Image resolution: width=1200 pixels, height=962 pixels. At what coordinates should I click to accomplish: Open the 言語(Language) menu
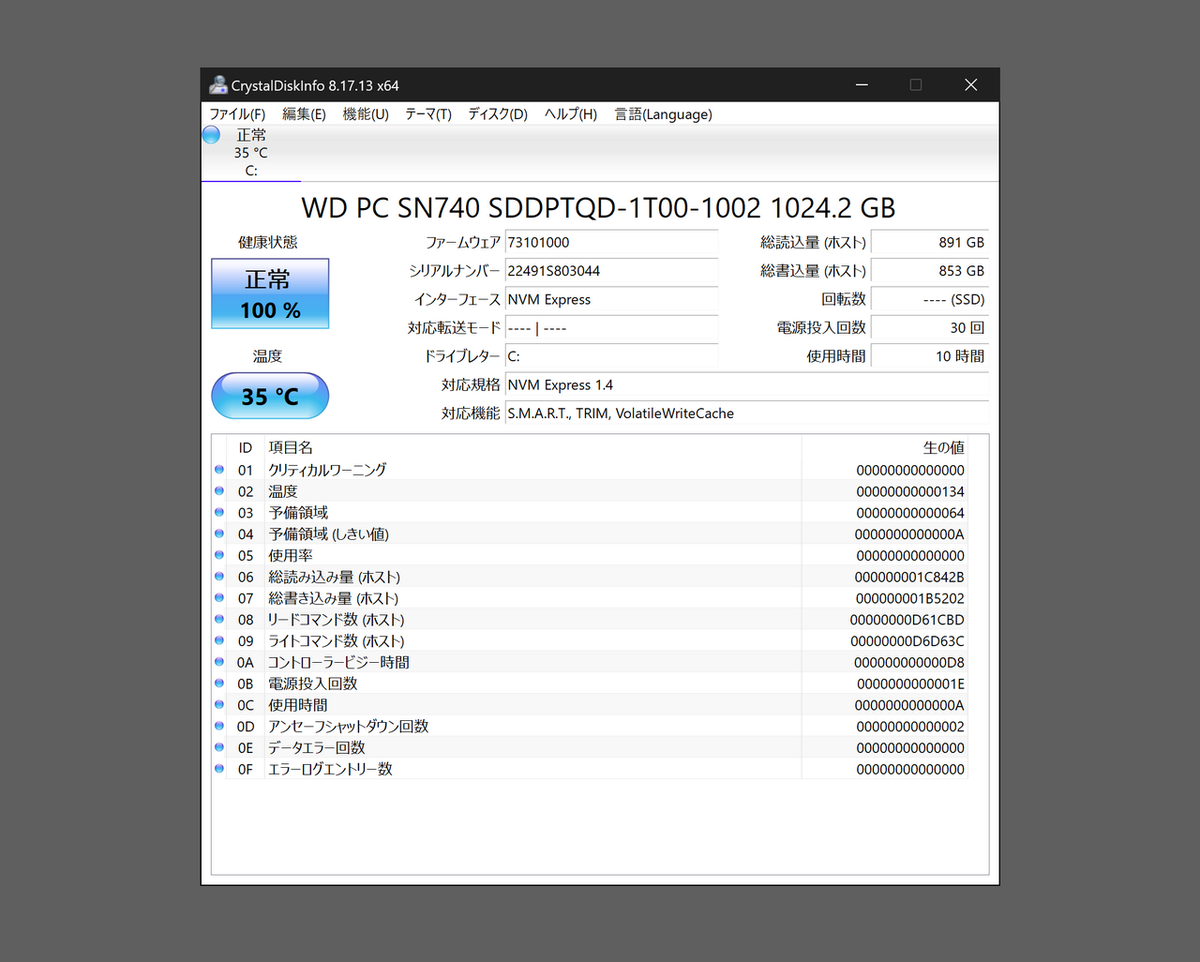point(663,114)
